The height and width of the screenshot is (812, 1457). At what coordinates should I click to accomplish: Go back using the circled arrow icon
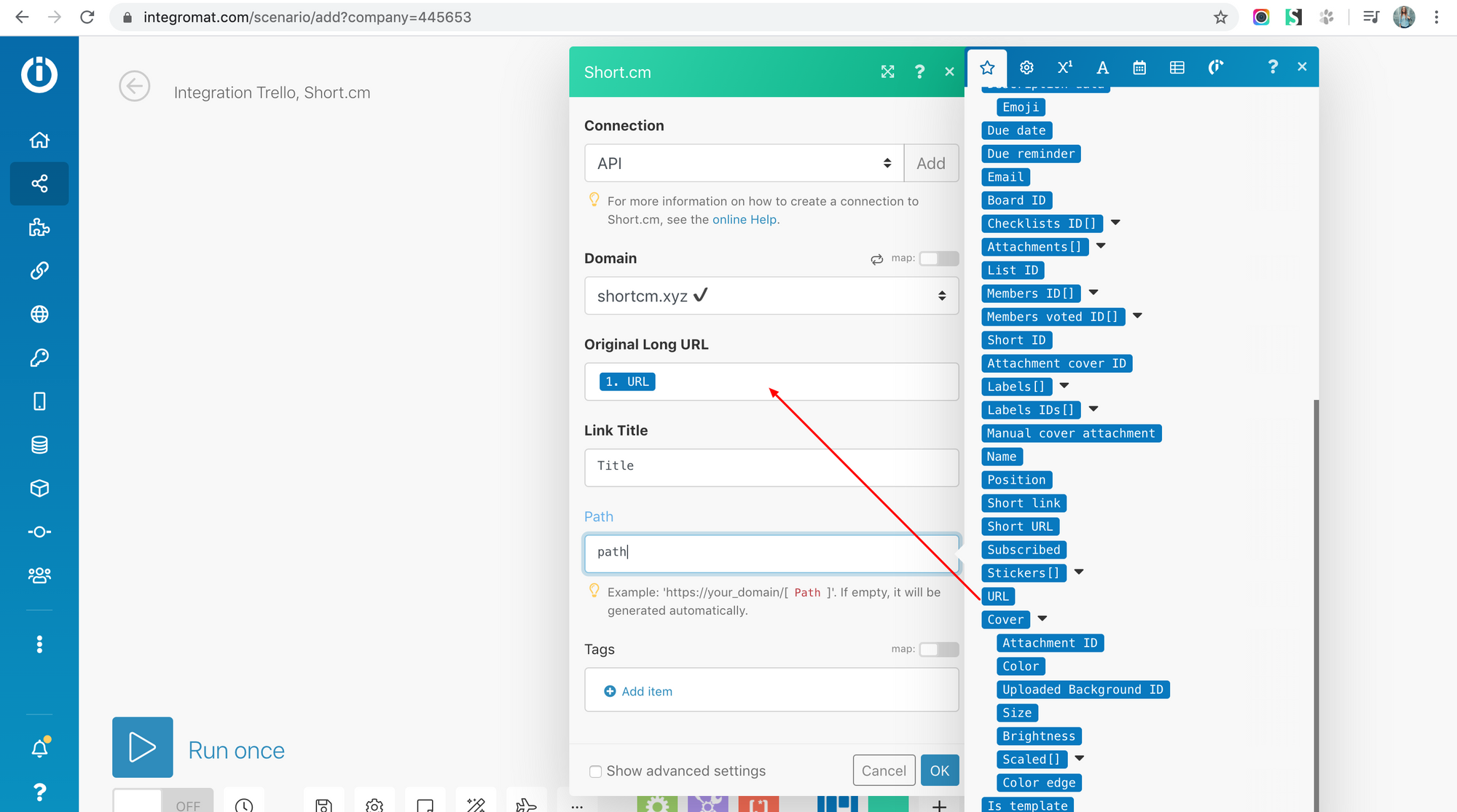(135, 87)
